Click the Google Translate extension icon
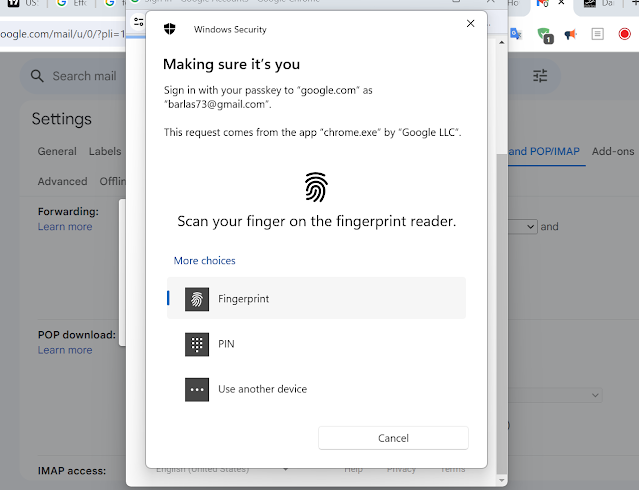This screenshot has height=490, width=639. [516, 34]
